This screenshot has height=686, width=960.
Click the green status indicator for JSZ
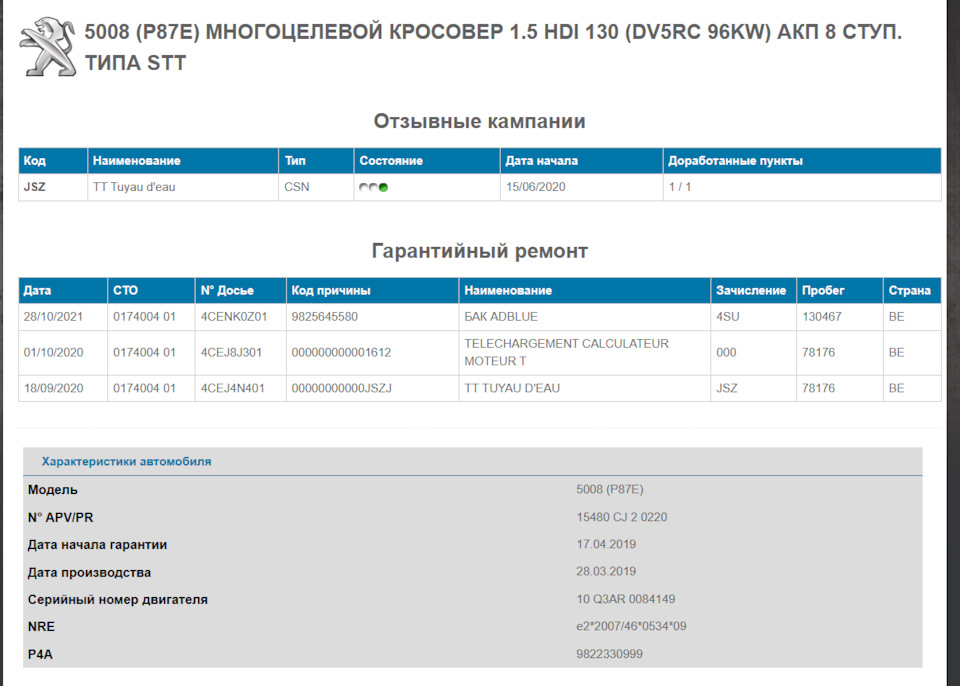point(383,188)
